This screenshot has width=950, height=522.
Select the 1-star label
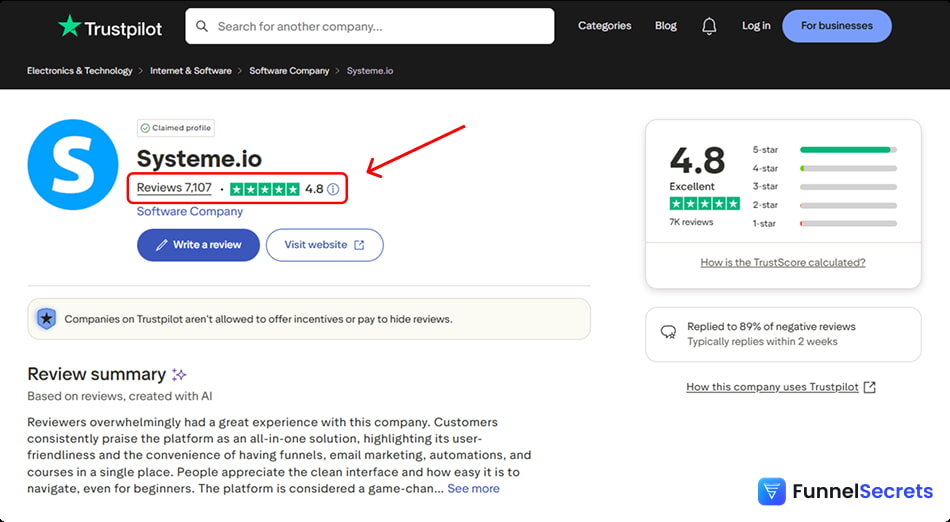(764, 223)
